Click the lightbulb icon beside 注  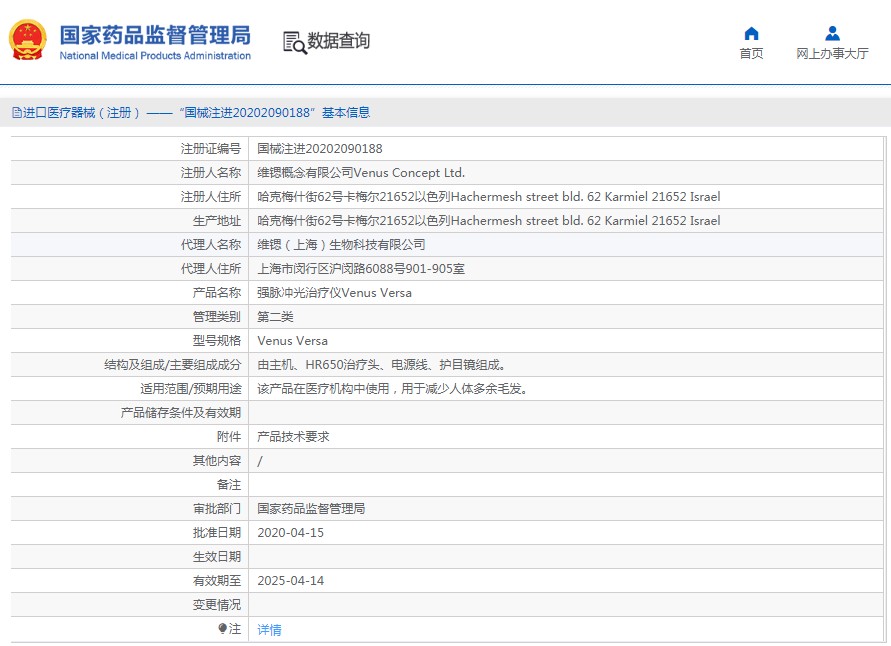tap(222, 628)
